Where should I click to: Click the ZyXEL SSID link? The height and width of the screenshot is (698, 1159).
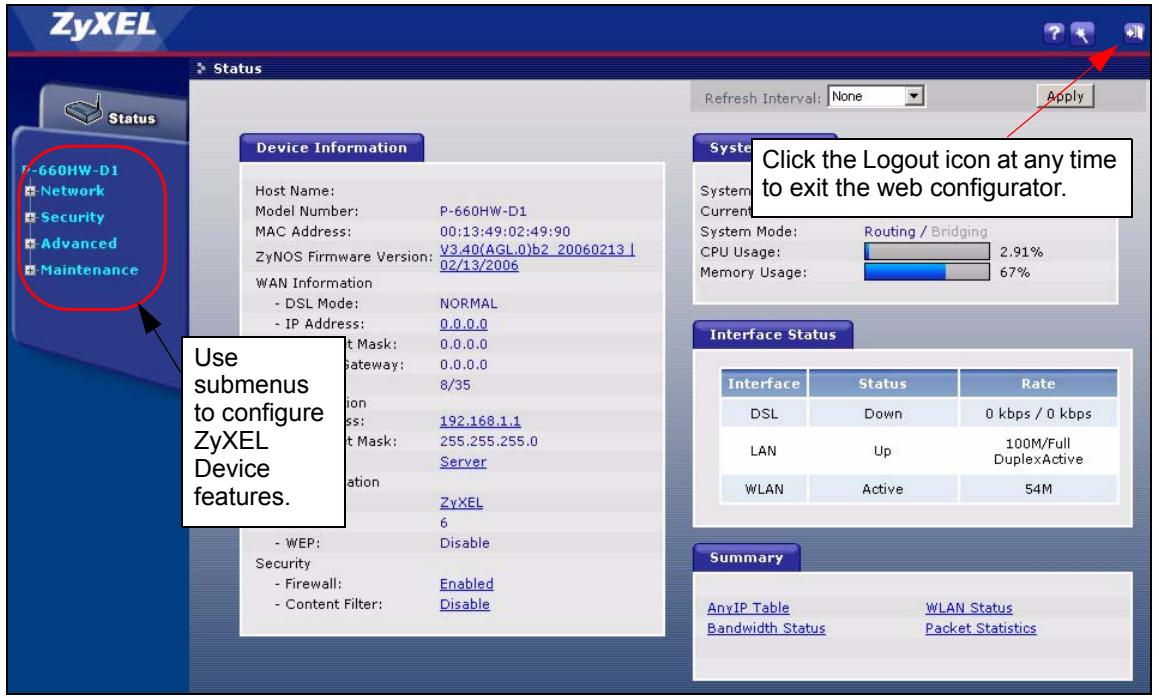(461, 502)
